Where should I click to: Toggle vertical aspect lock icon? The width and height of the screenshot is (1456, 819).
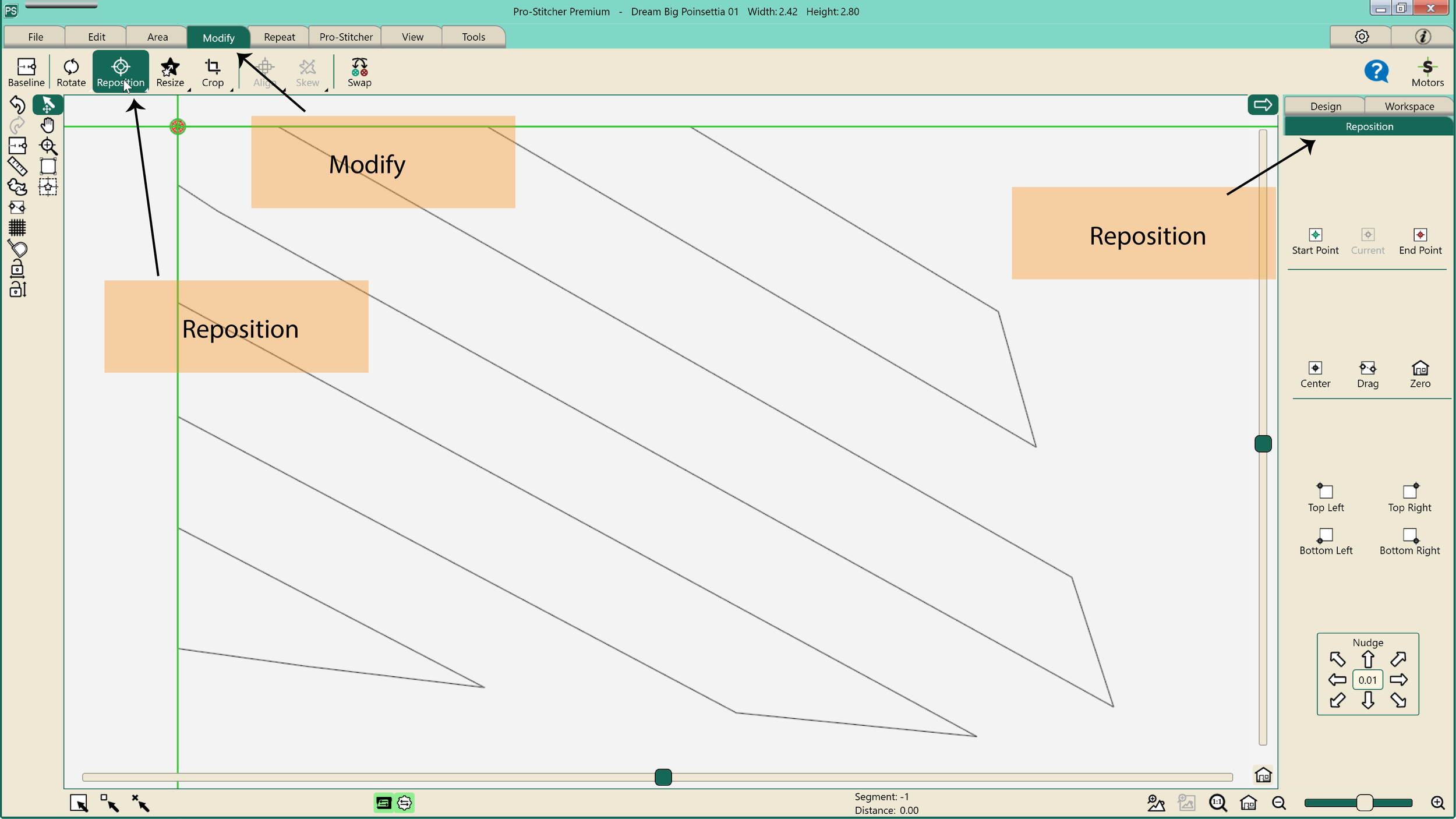pos(17,290)
